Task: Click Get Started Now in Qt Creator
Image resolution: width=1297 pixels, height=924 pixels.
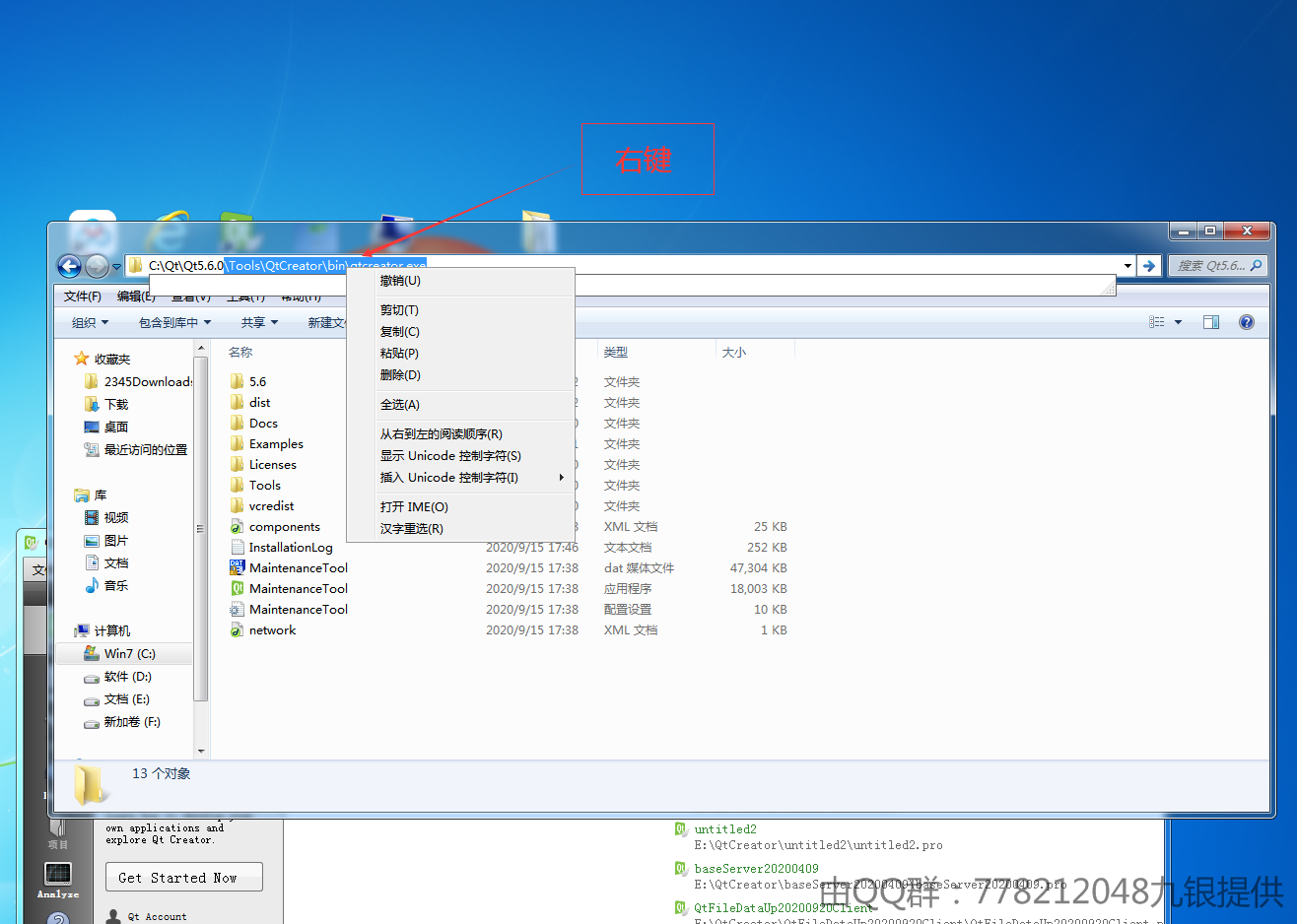Action: (x=184, y=877)
